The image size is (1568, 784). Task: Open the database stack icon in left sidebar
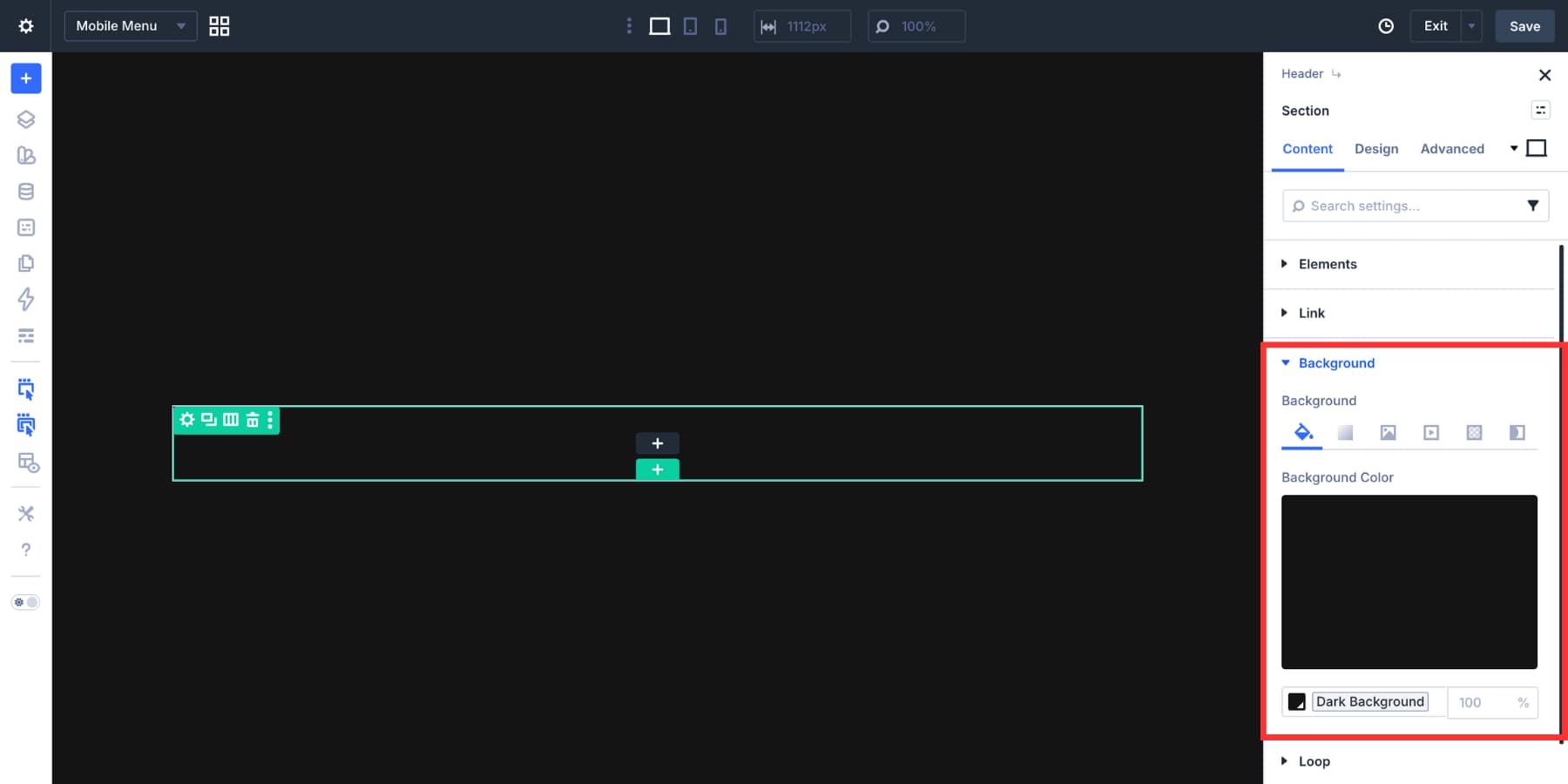26,192
